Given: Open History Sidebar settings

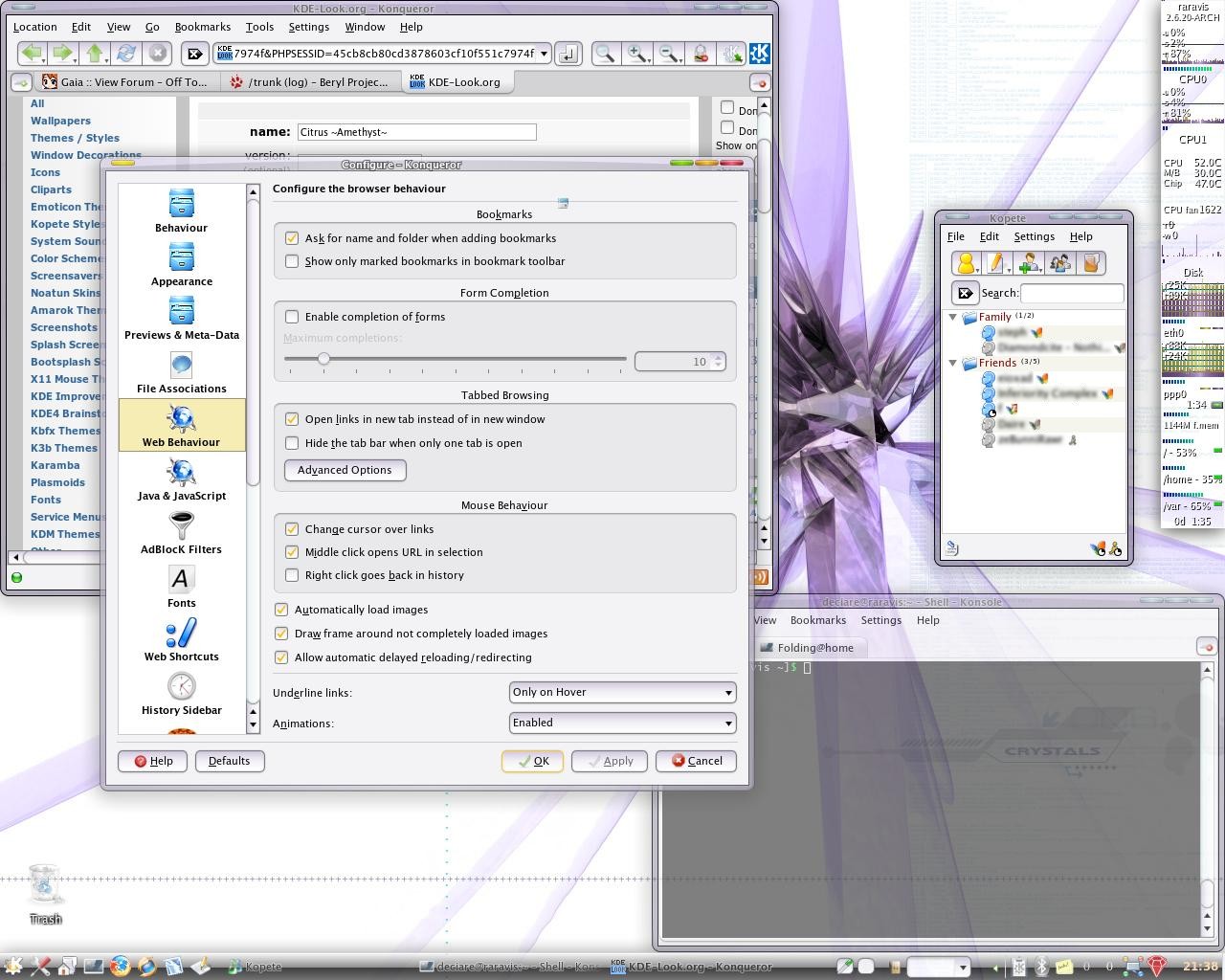Looking at the screenshot, I should pos(182,693).
